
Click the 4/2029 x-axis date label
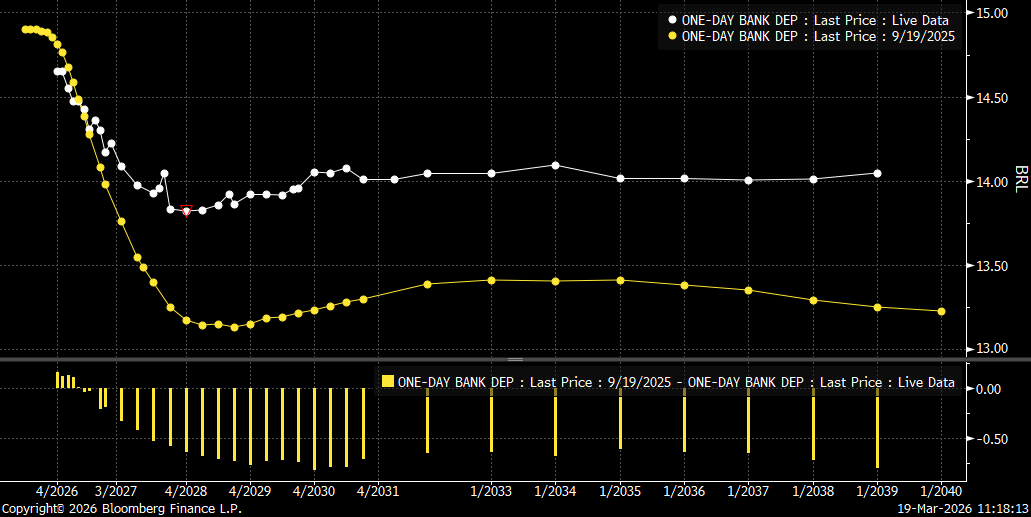(x=250, y=491)
